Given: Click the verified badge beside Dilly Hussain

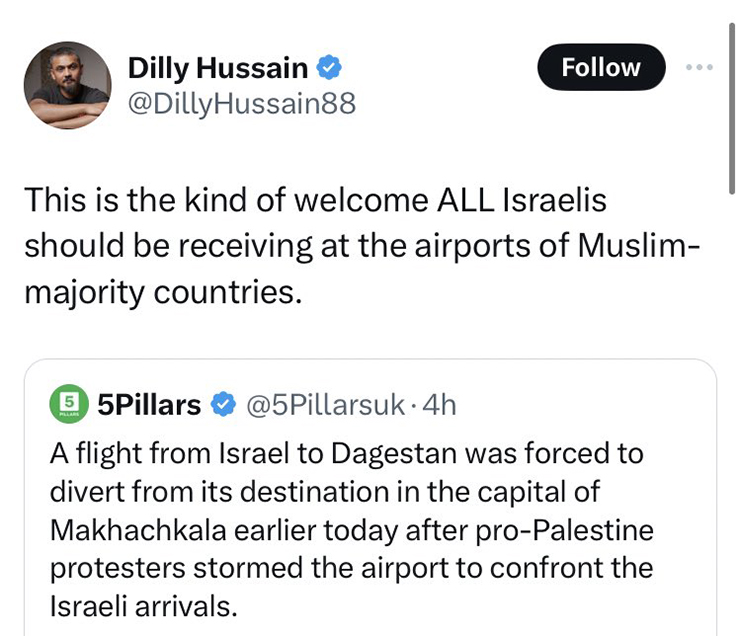Looking at the screenshot, I should [x=330, y=68].
